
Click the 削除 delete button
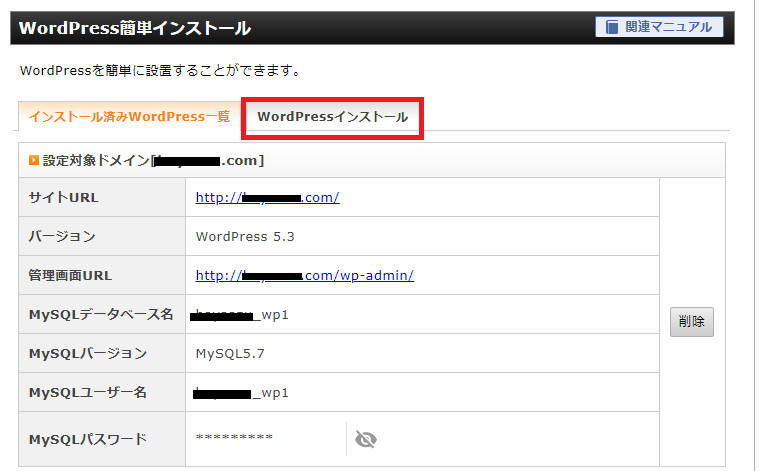click(x=691, y=321)
